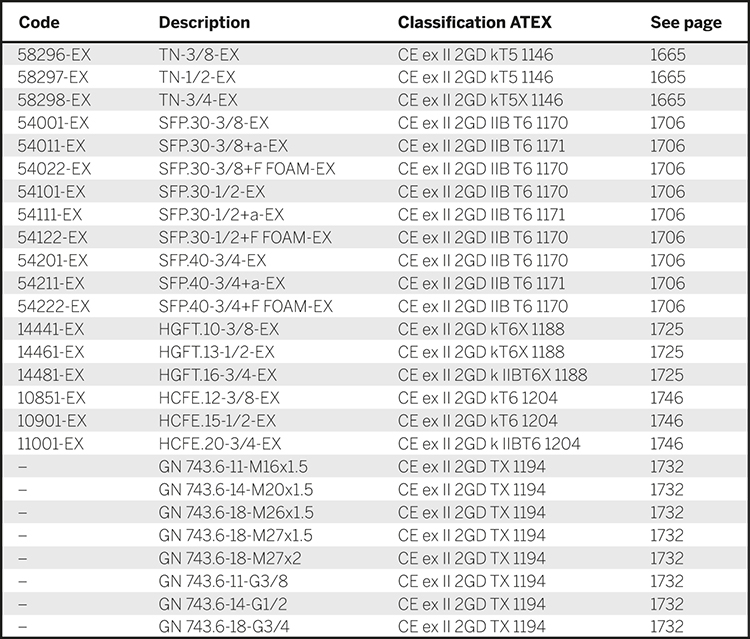Image resolution: width=750 pixels, height=639 pixels.
Task: Select SFP.30-3/8+F FOAM-EX description
Action: click(x=247, y=169)
